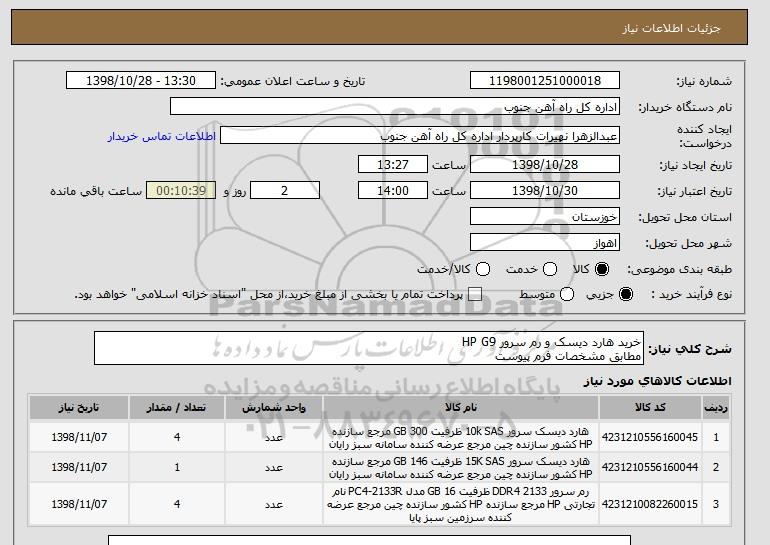The width and height of the screenshot is (770, 545).
Task: Click the واحد شمارش column header
Action: [274, 408]
